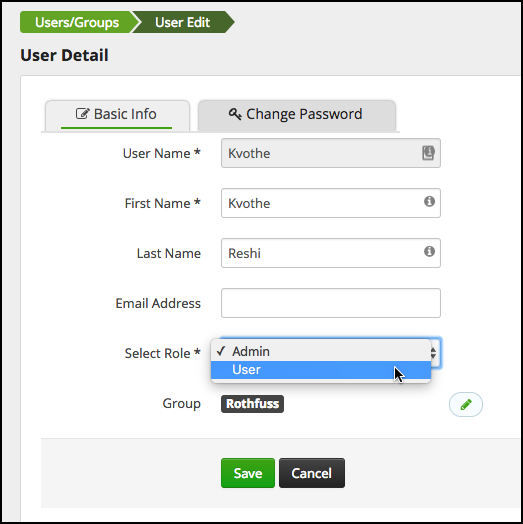523x524 pixels.
Task: Click the Rothfuss group tag
Action: (252, 404)
